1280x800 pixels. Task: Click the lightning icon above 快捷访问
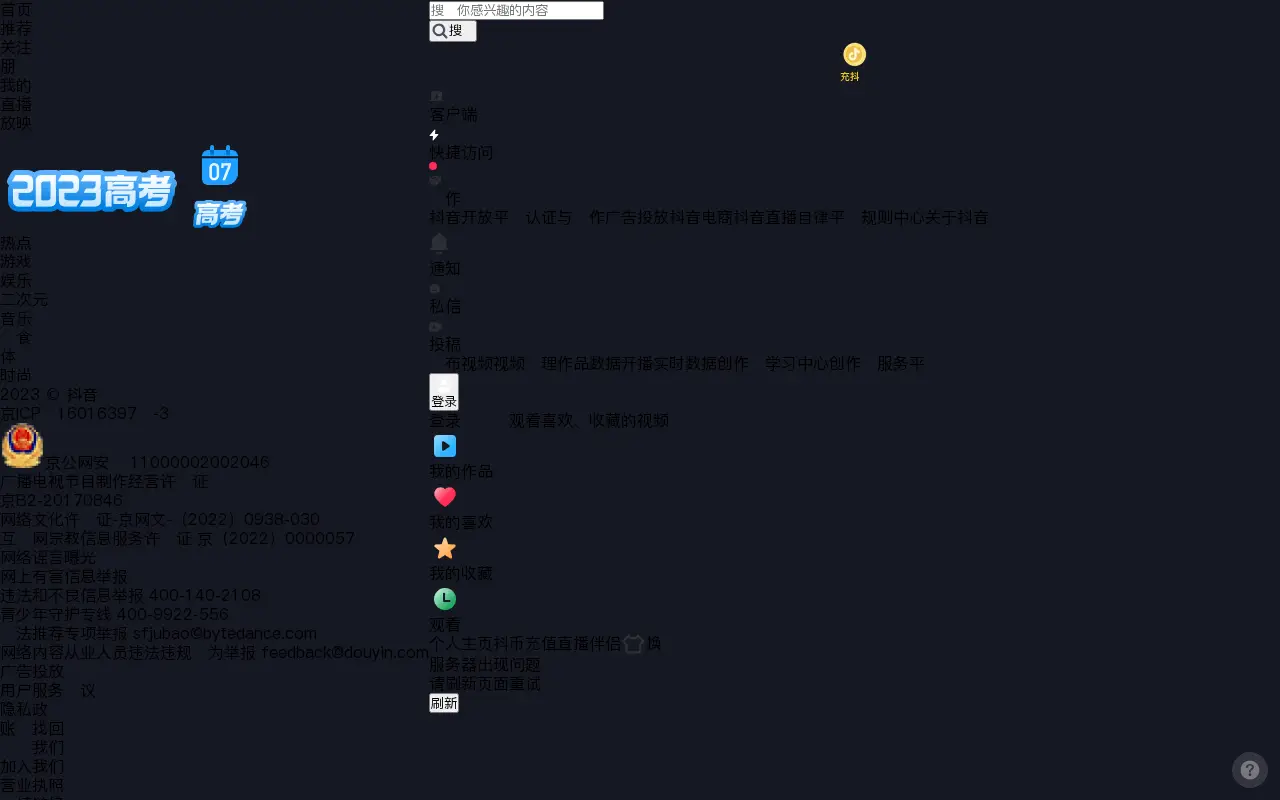[434, 135]
